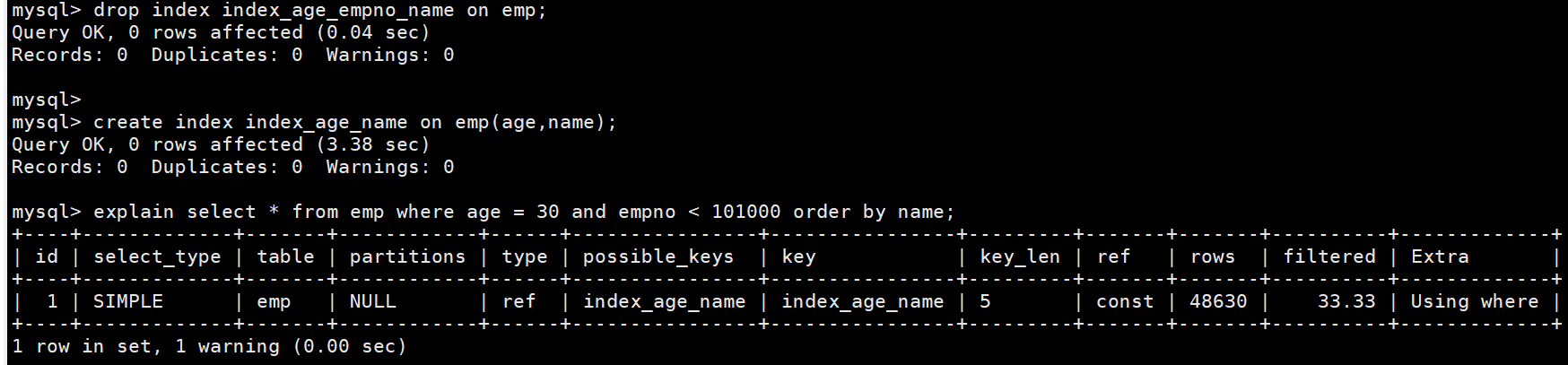Click the Extra column header
This screenshot has height=365, width=1568.
(x=1440, y=257)
